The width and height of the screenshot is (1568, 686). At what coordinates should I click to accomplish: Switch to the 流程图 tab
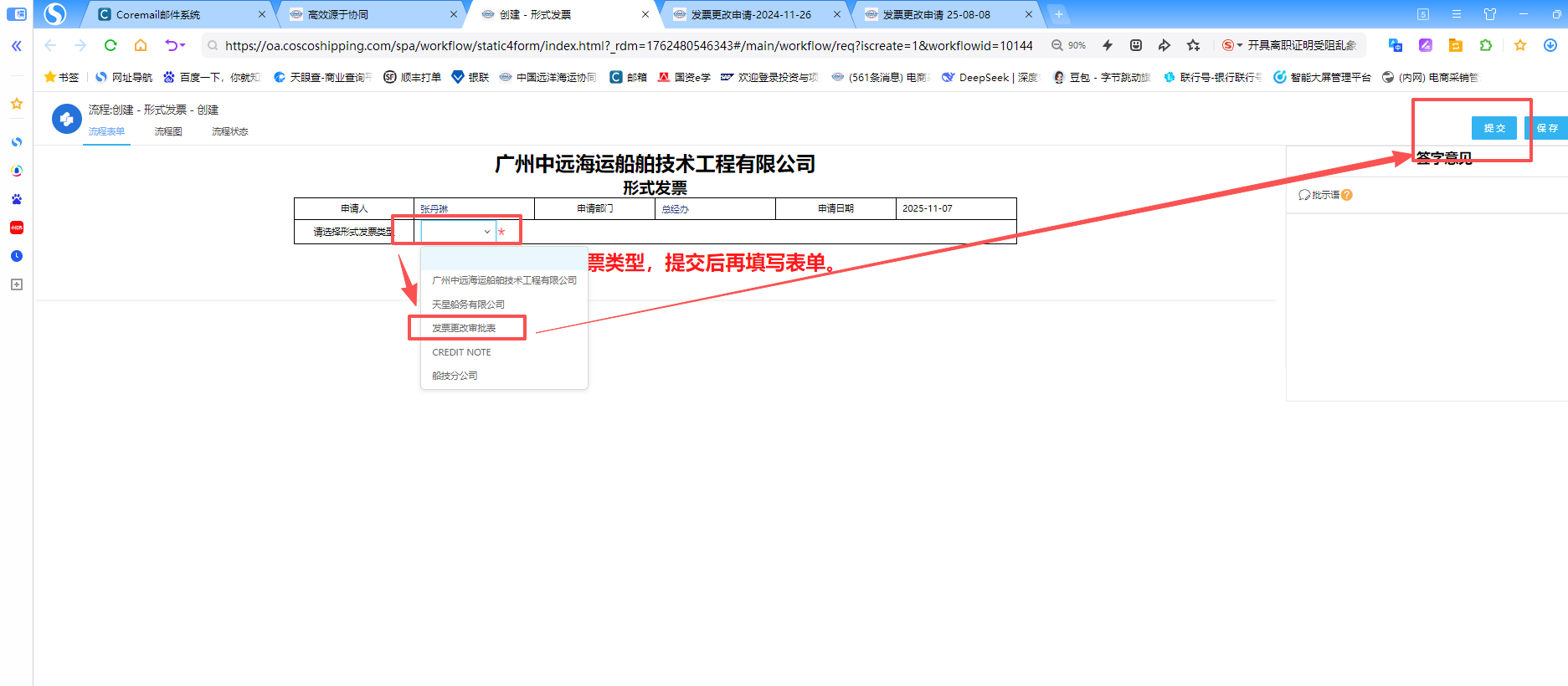tap(168, 131)
